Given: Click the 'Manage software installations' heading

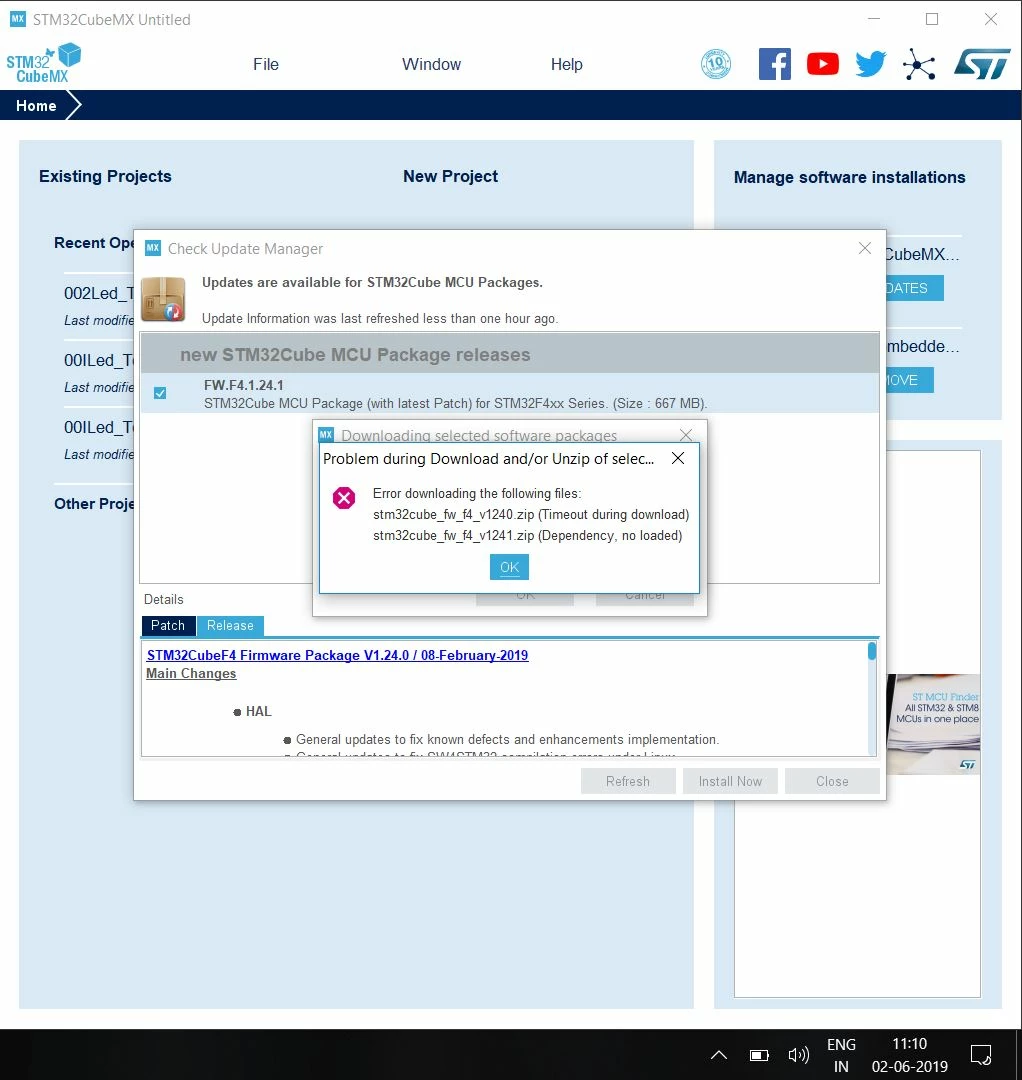Looking at the screenshot, I should (x=849, y=177).
